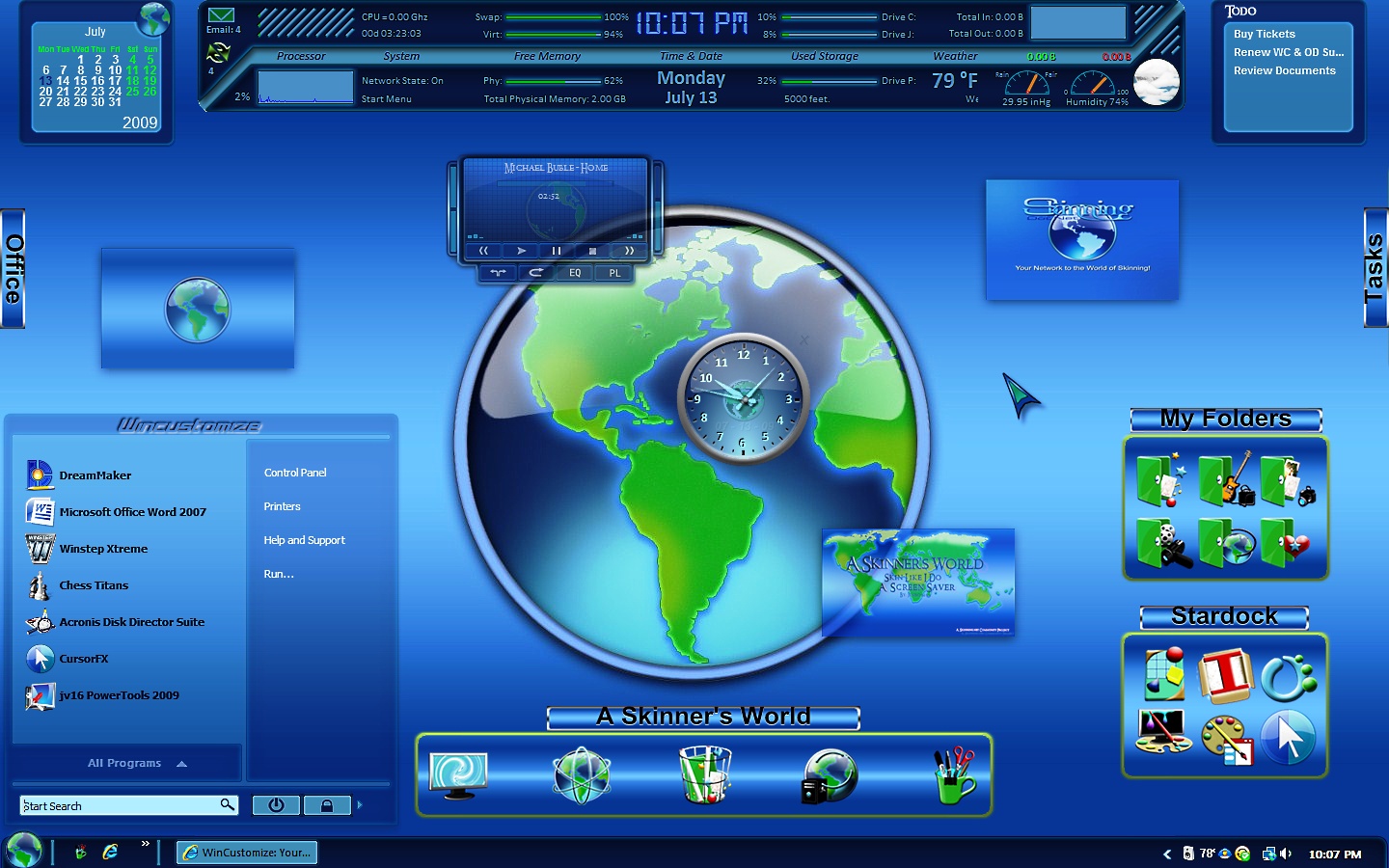Start Chess Titans
Screen dimensions: 1389x868
pos(78,585)
